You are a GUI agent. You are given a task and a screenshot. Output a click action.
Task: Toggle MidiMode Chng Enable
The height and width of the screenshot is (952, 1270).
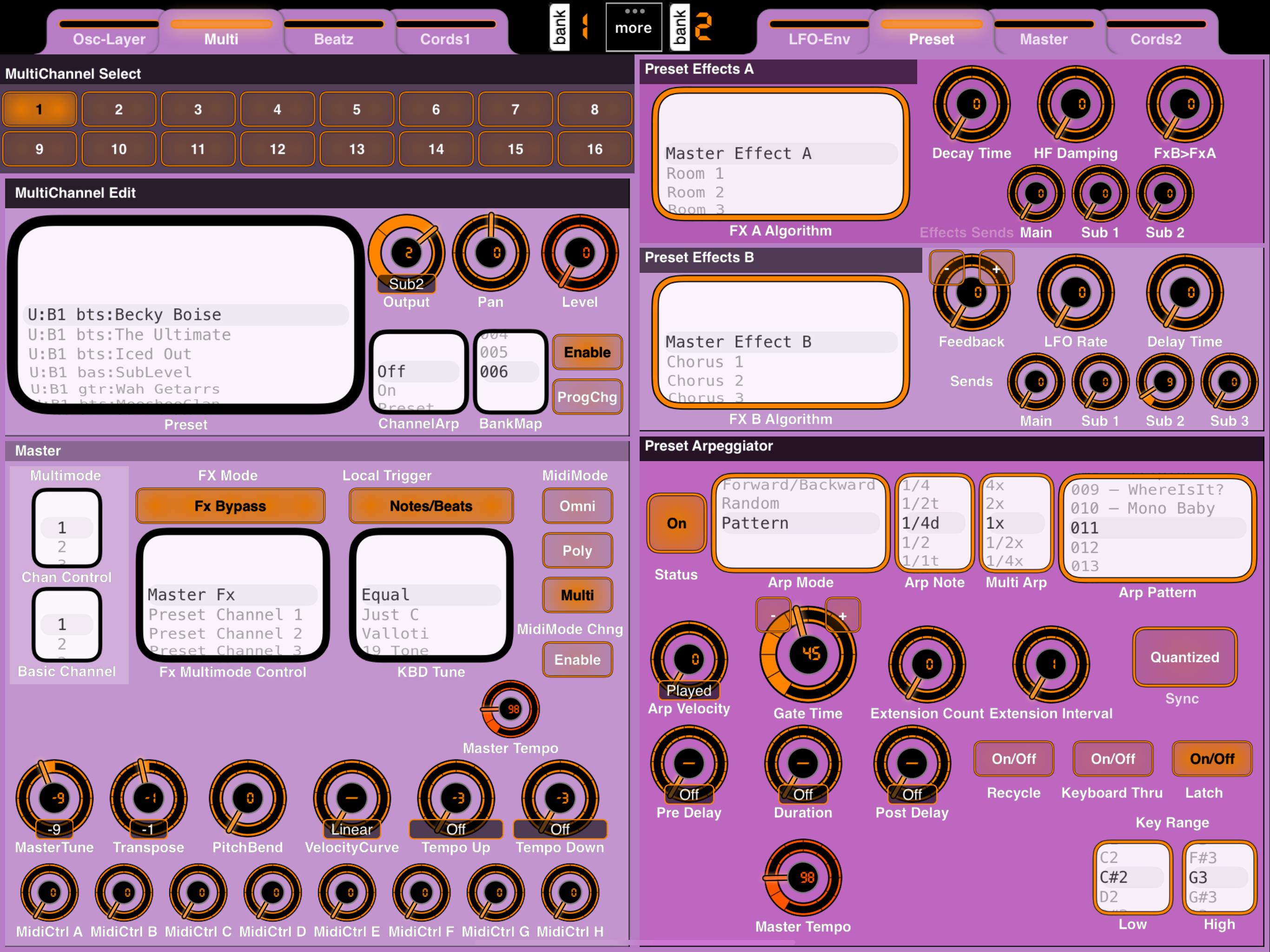coord(577,660)
